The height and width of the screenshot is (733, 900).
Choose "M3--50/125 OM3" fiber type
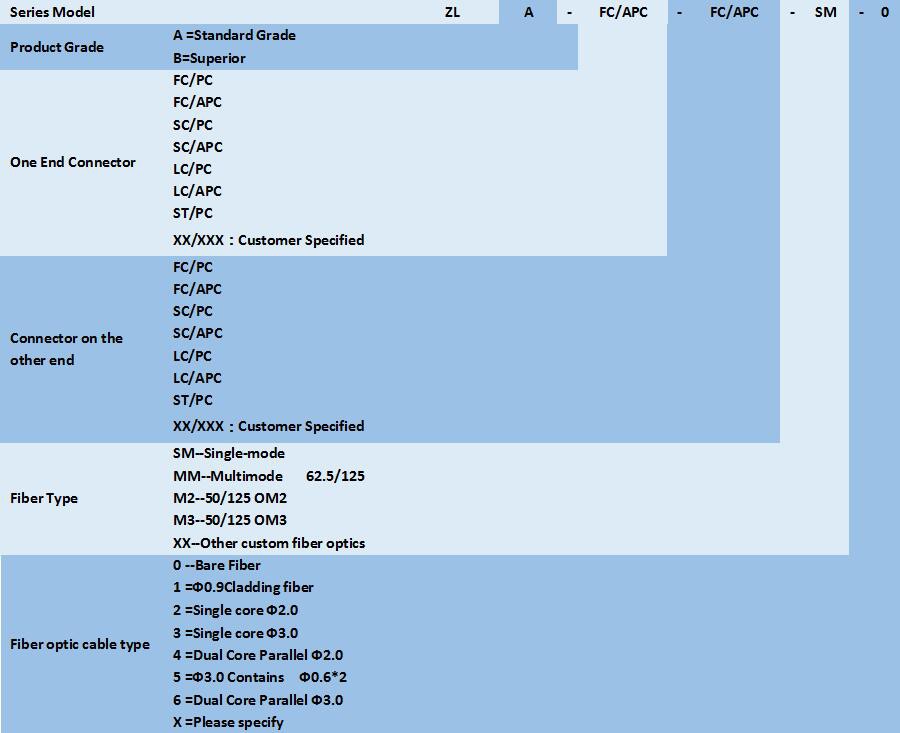230,520
